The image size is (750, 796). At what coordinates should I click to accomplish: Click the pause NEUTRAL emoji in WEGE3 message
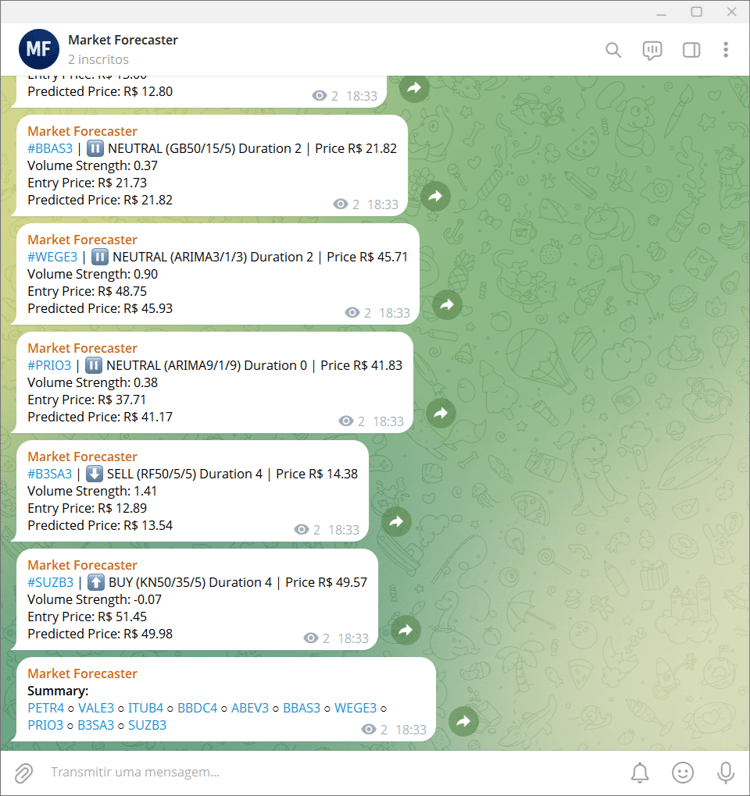[x=100, y=257]
